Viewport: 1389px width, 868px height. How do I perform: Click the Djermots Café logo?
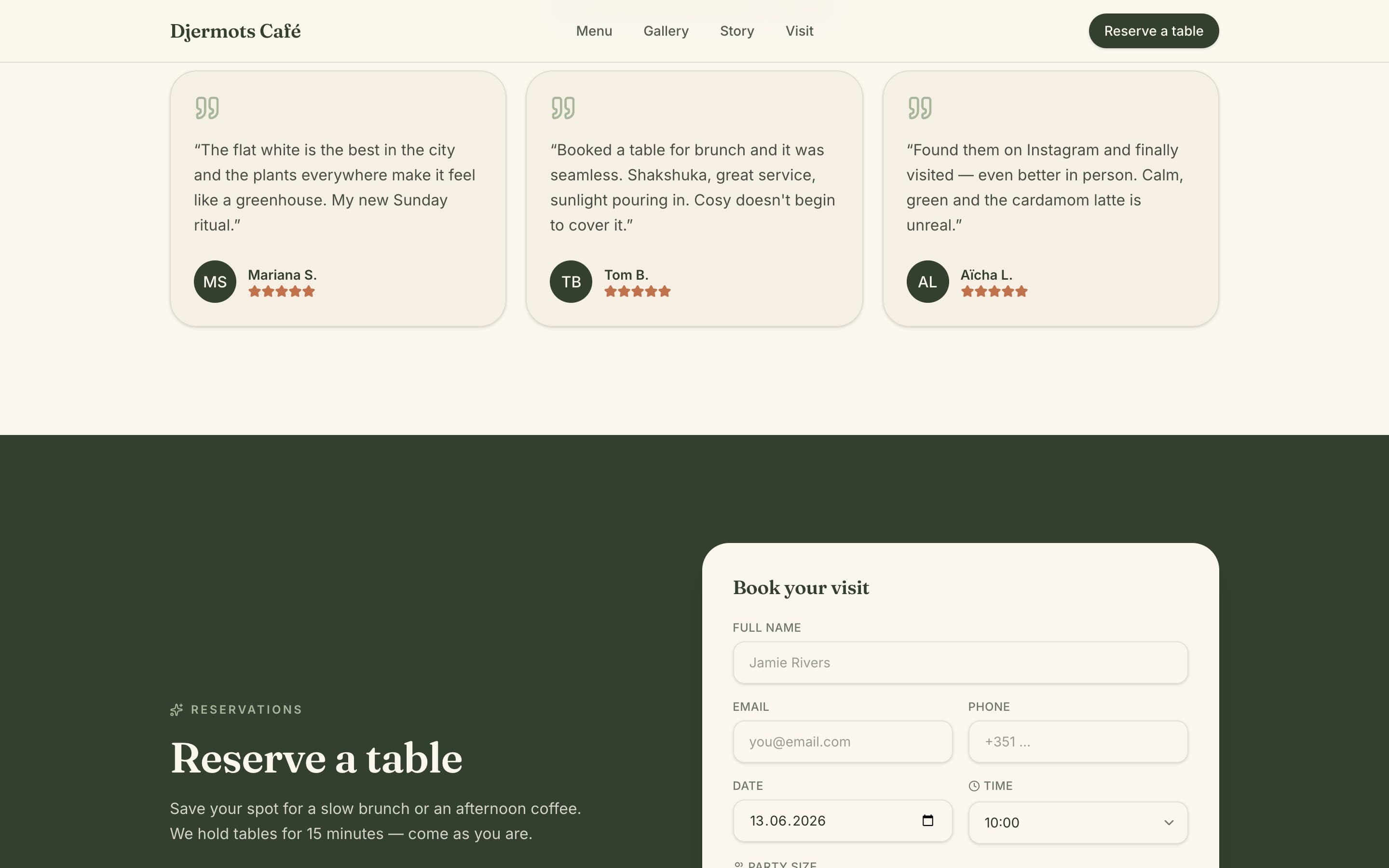[x=235, y=31]
